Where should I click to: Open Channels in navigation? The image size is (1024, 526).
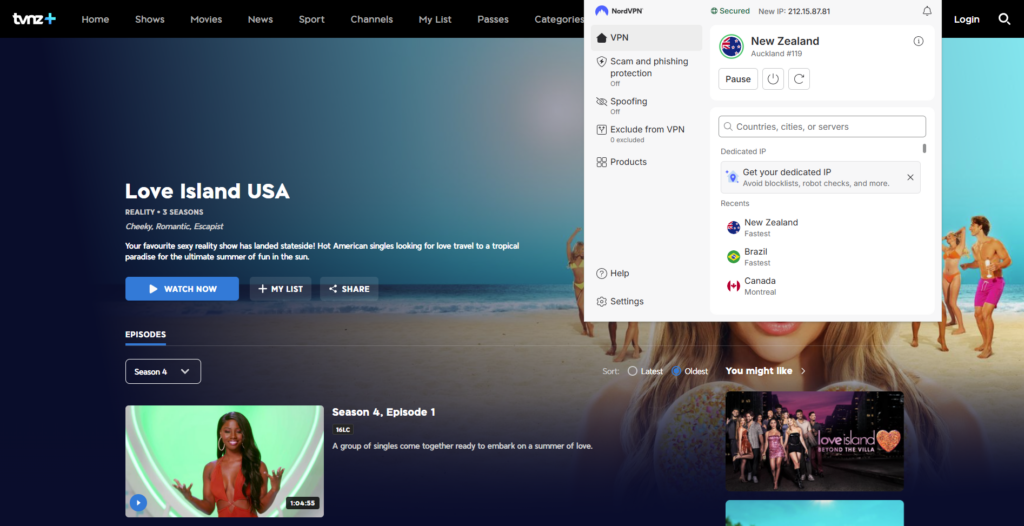(x=372, y=19)
